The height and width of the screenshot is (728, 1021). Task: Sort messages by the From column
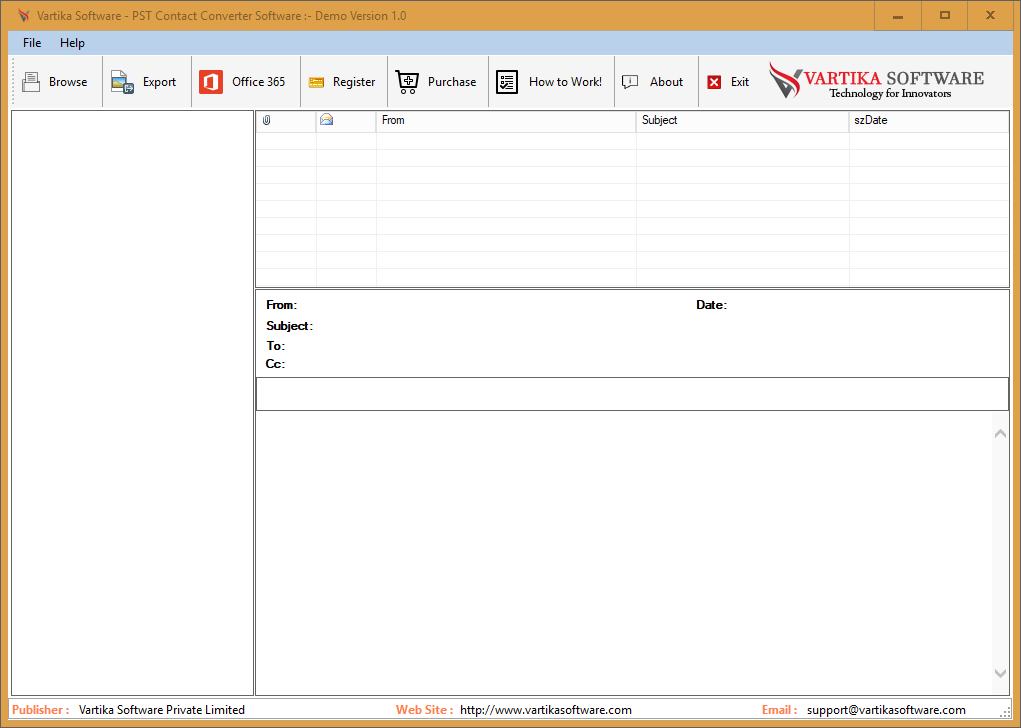point(506,120)
